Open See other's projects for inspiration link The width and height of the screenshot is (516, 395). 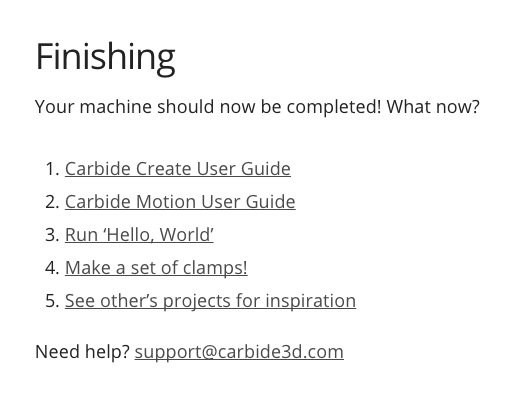(210, 301)
